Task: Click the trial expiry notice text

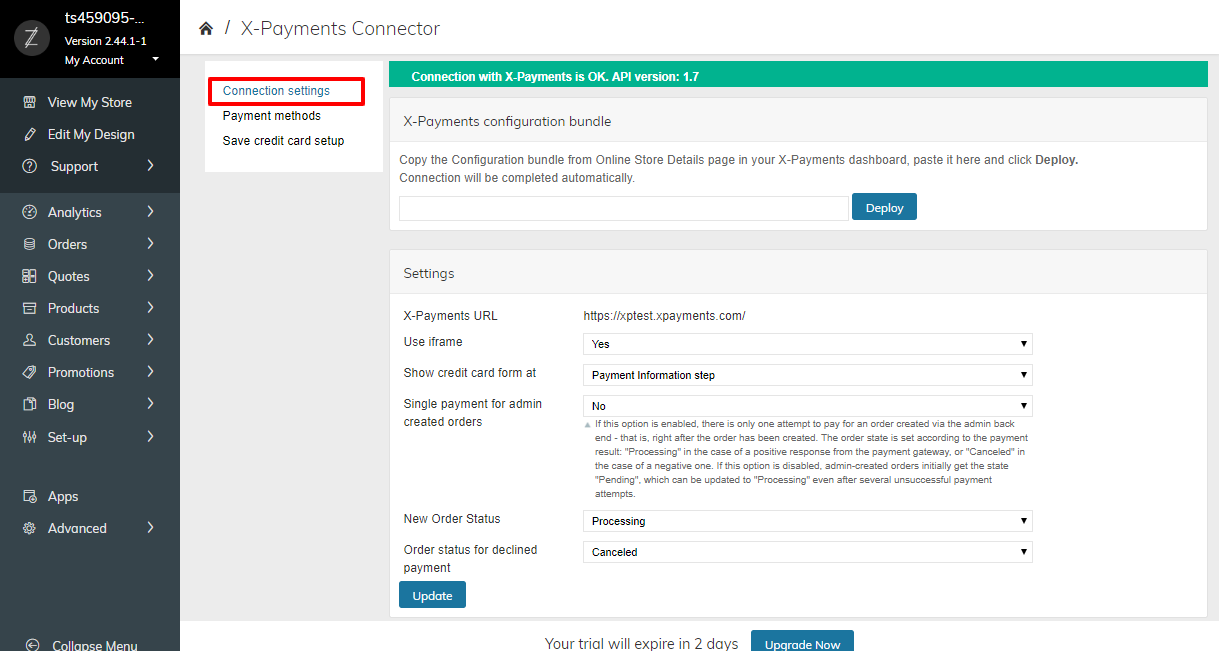Action: tap(641, 644)
